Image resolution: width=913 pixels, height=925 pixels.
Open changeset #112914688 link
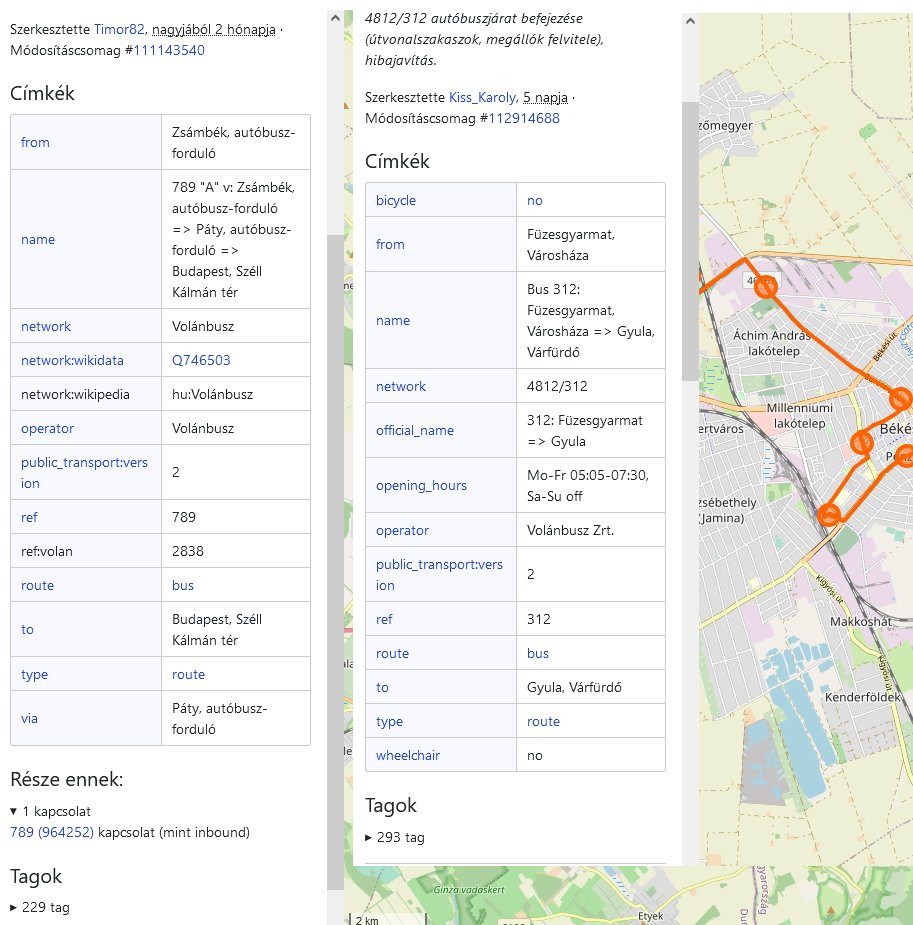[524, 118]
